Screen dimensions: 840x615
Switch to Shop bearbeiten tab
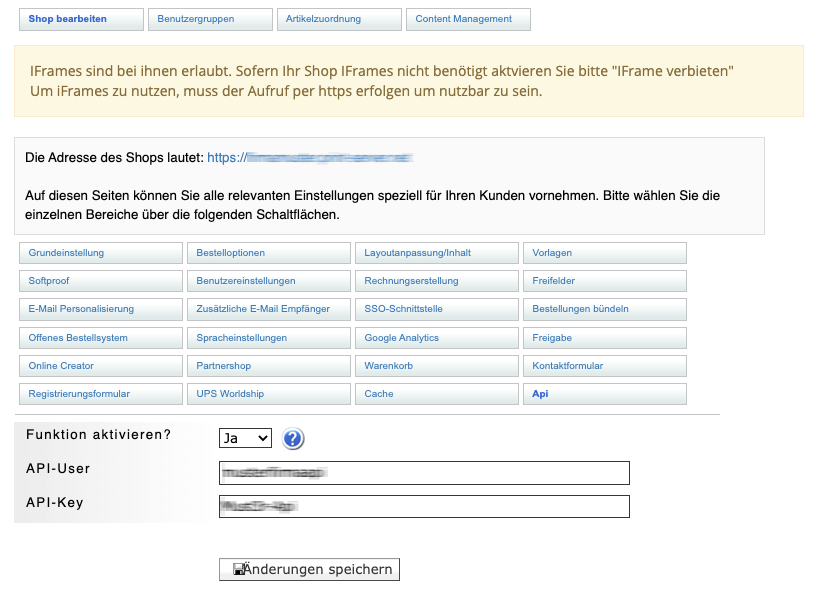[x=81, y=19]
